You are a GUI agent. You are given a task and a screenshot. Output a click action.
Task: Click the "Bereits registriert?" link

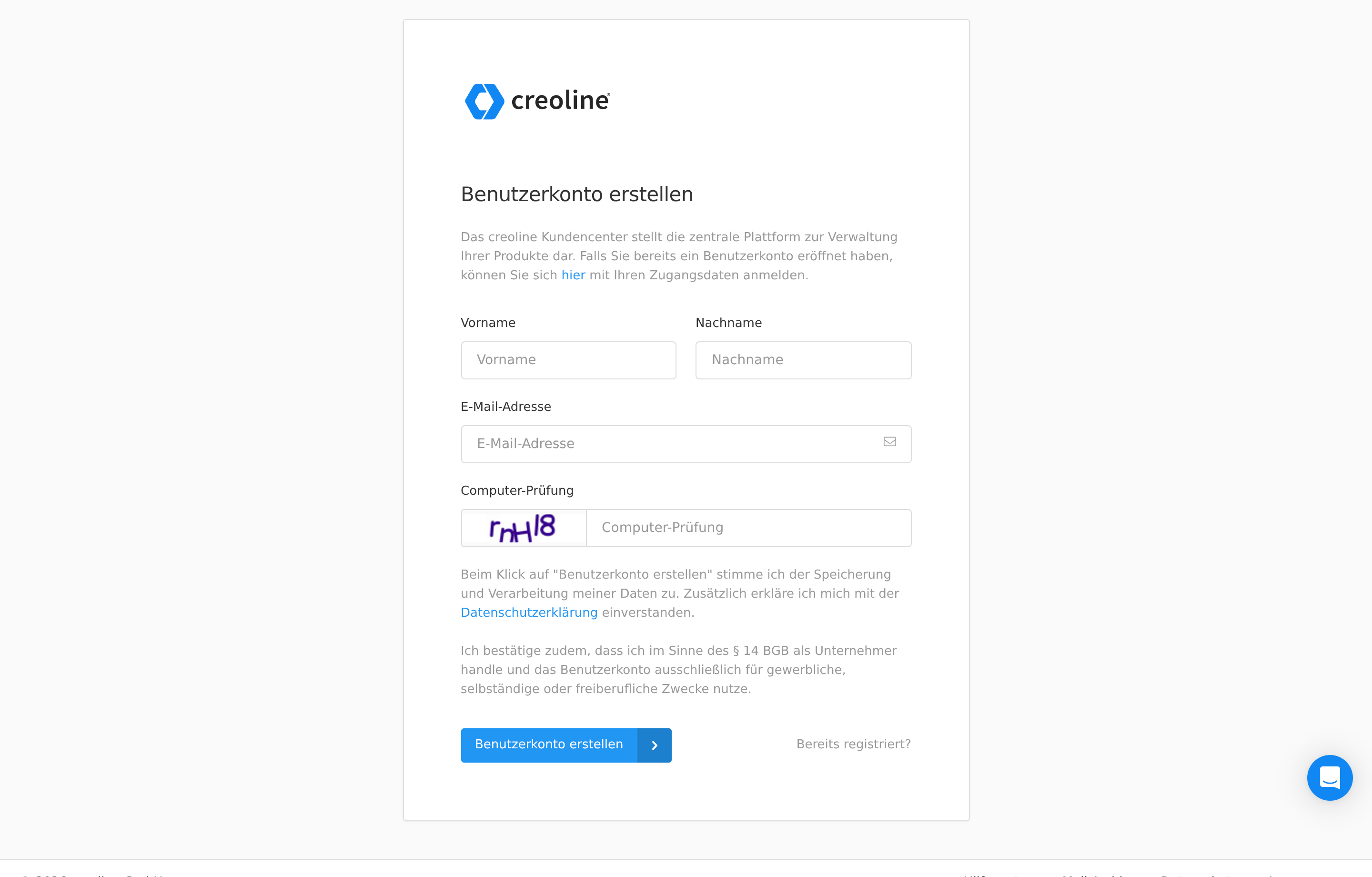point(853,744)
